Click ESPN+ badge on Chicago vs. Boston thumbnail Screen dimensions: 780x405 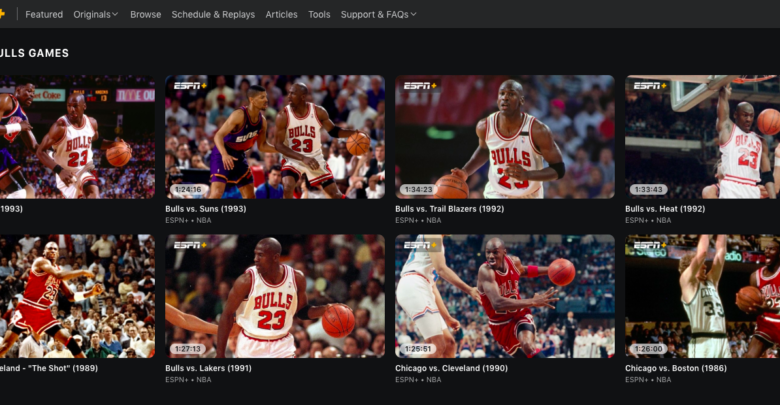(x=650, y=245)
